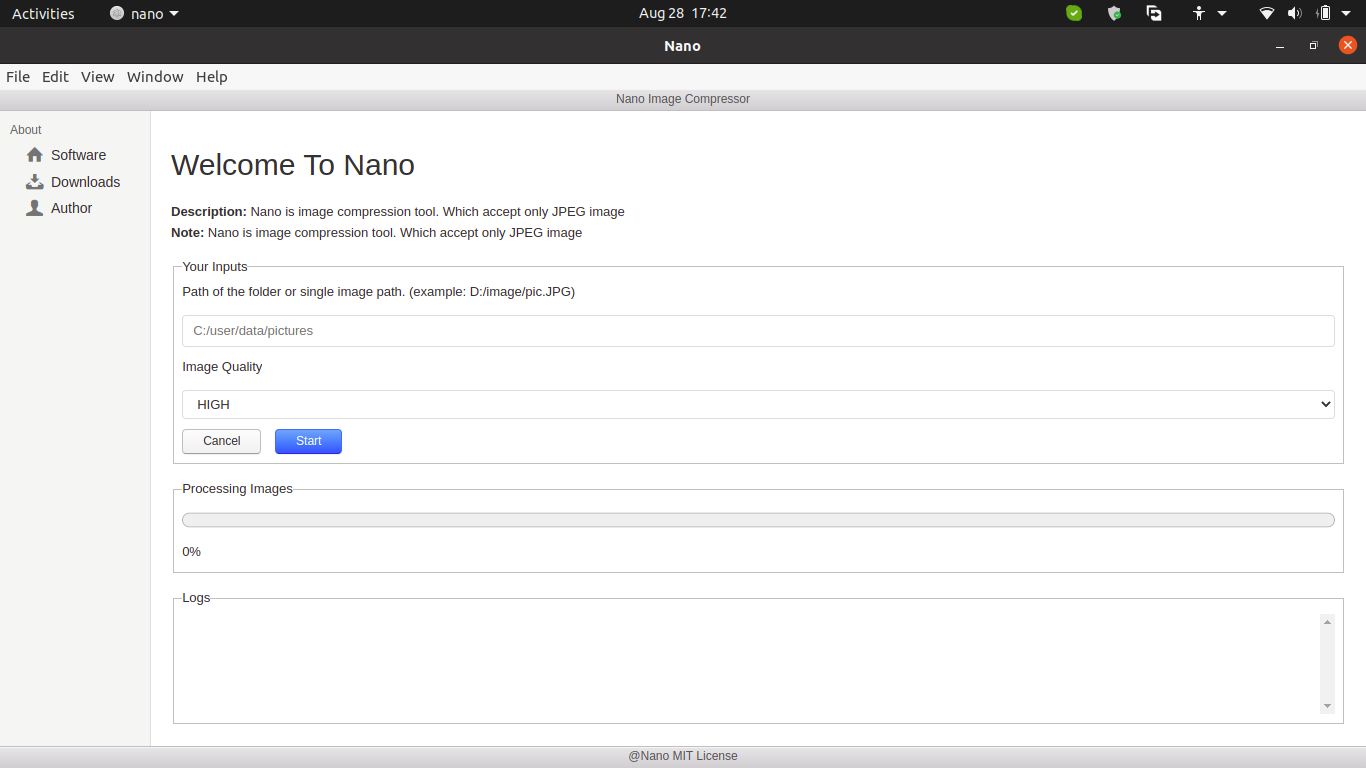Go to the Author sidebar link

click(72, 208)
